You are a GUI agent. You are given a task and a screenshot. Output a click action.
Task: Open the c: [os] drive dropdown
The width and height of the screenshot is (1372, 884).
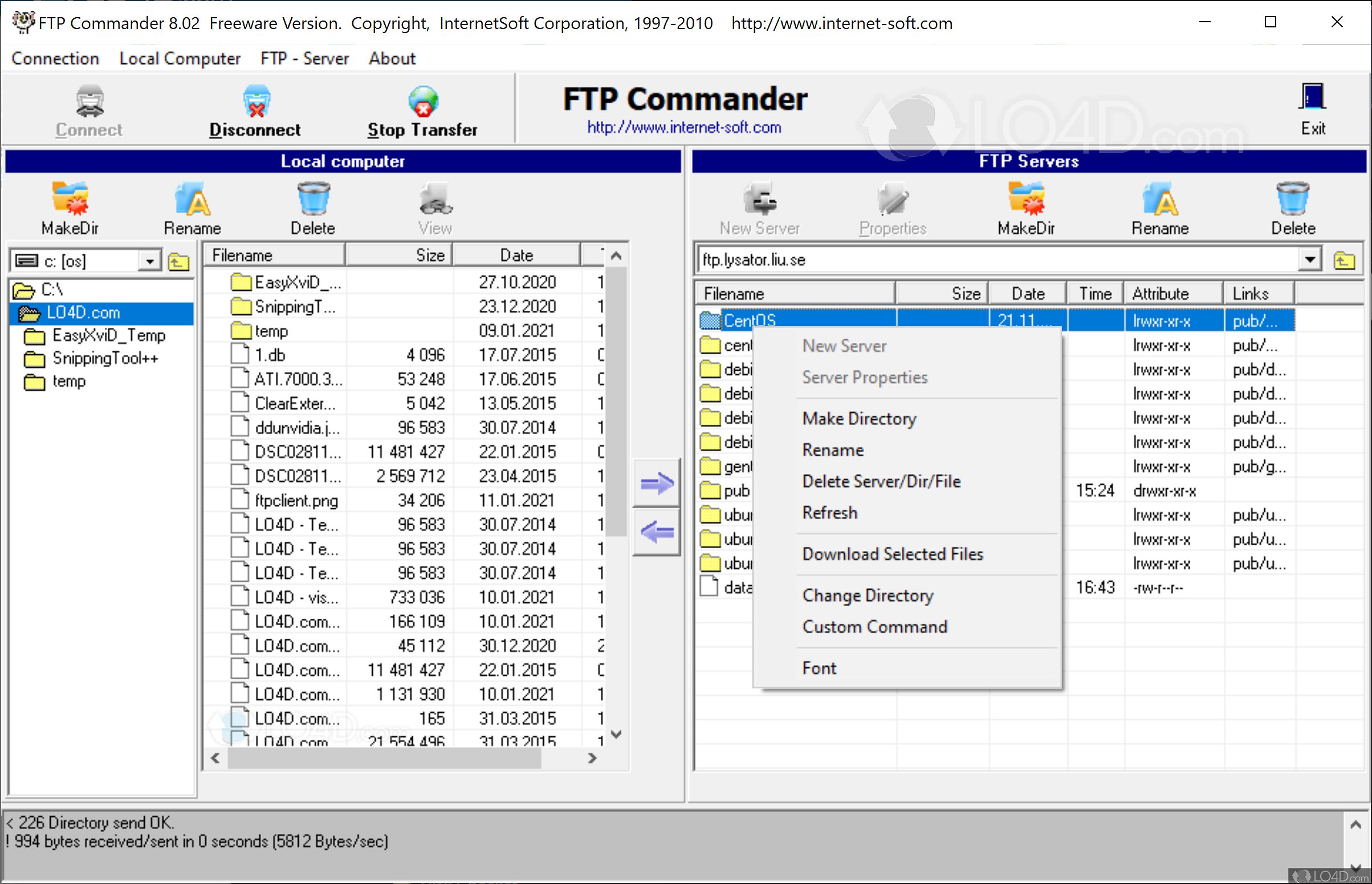coord(150,261)
